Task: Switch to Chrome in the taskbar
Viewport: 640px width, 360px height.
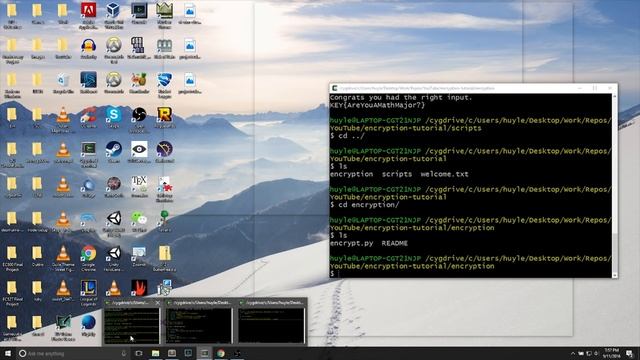Action: pos(221,353)
